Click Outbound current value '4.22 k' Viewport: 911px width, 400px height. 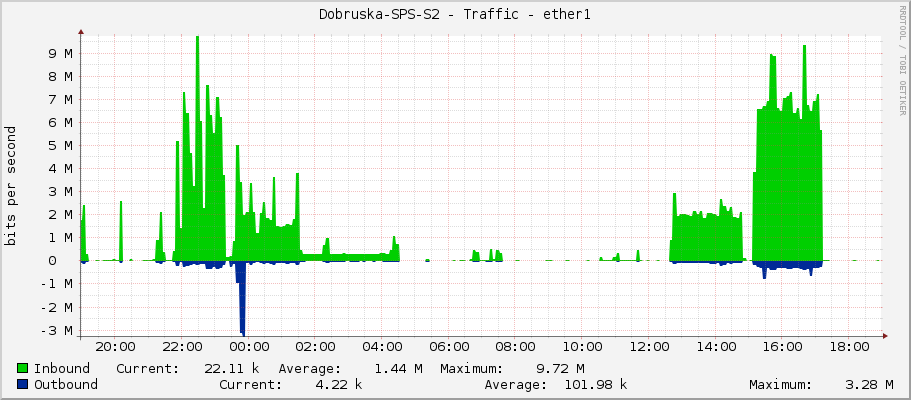point(338,384)
